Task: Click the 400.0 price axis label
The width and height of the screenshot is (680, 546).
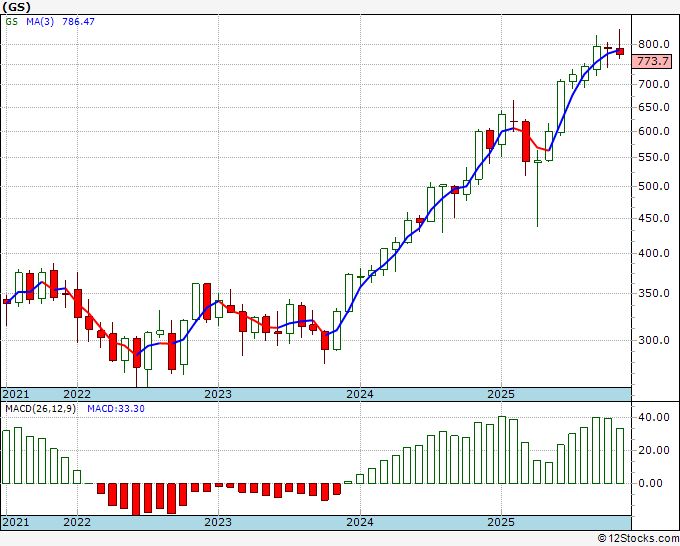Action: (654, 253)
